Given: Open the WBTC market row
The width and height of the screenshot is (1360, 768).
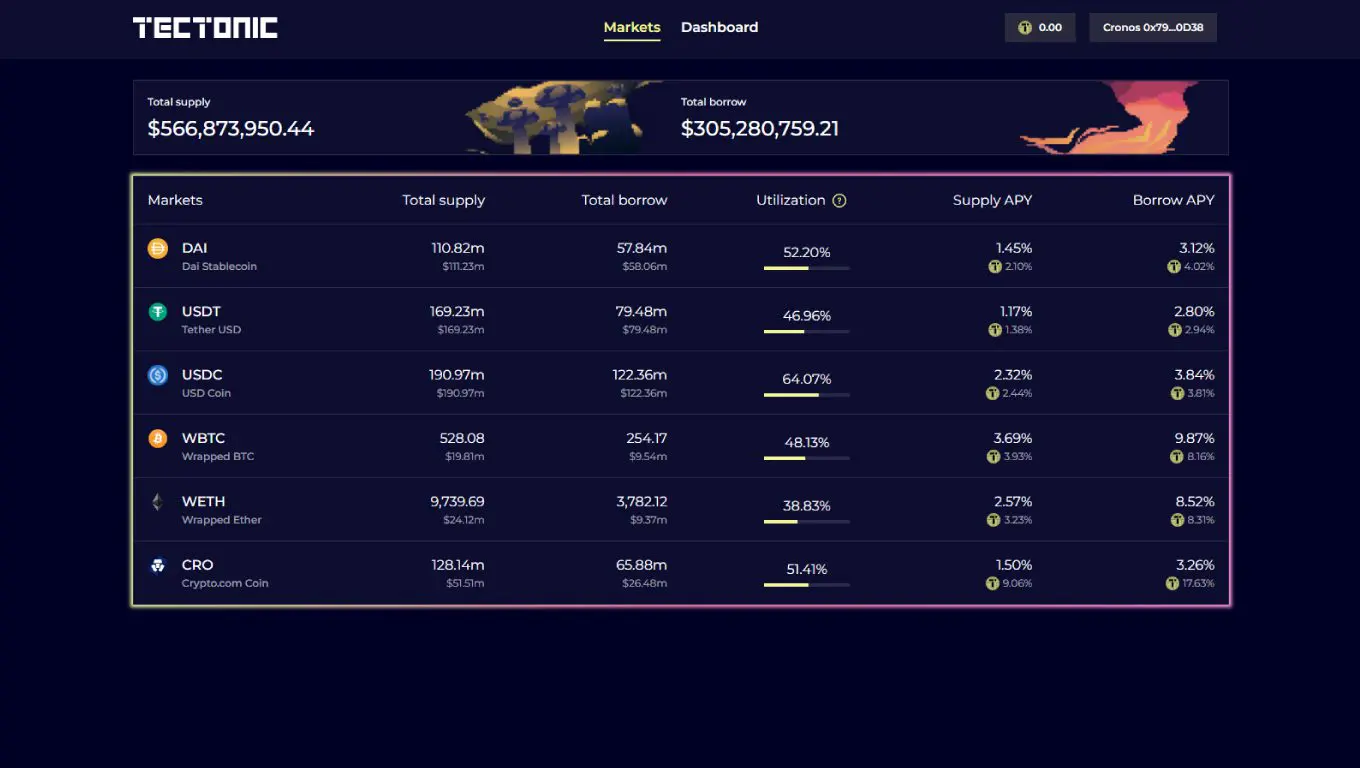Looking at the screenshot, I should tap(681, 446).
